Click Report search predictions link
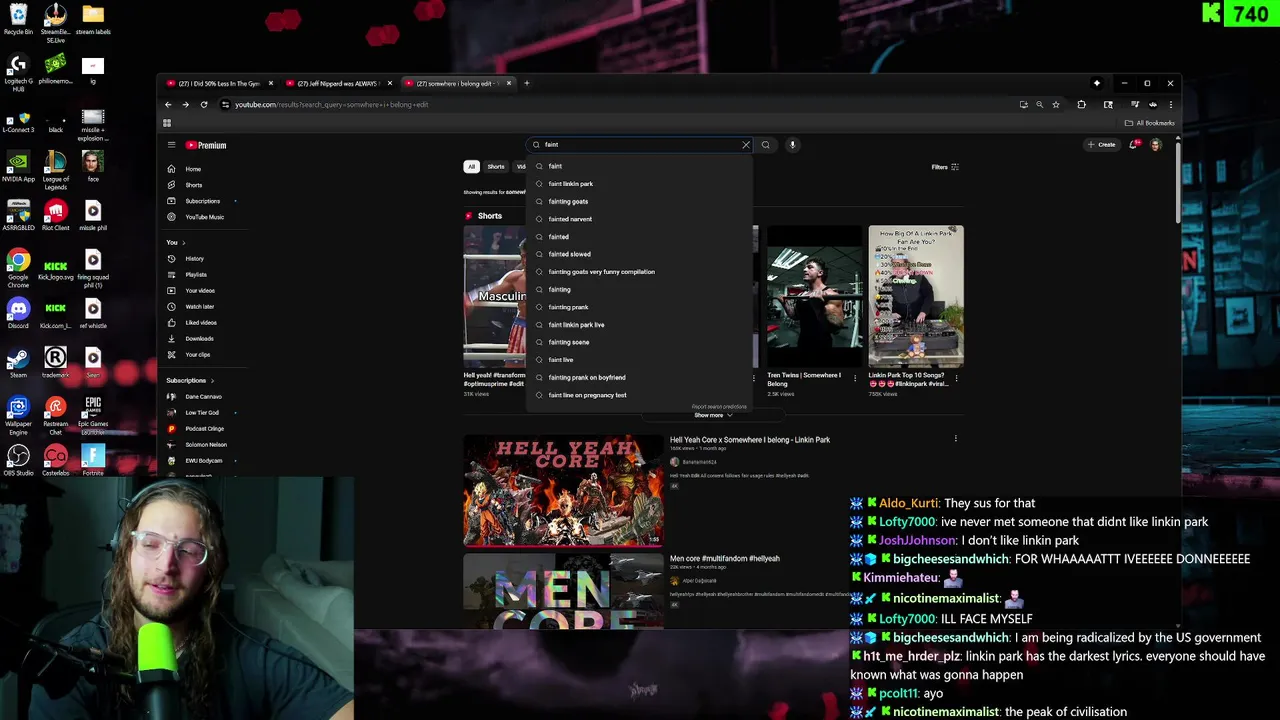1280x720 pixels. point(719,407)
